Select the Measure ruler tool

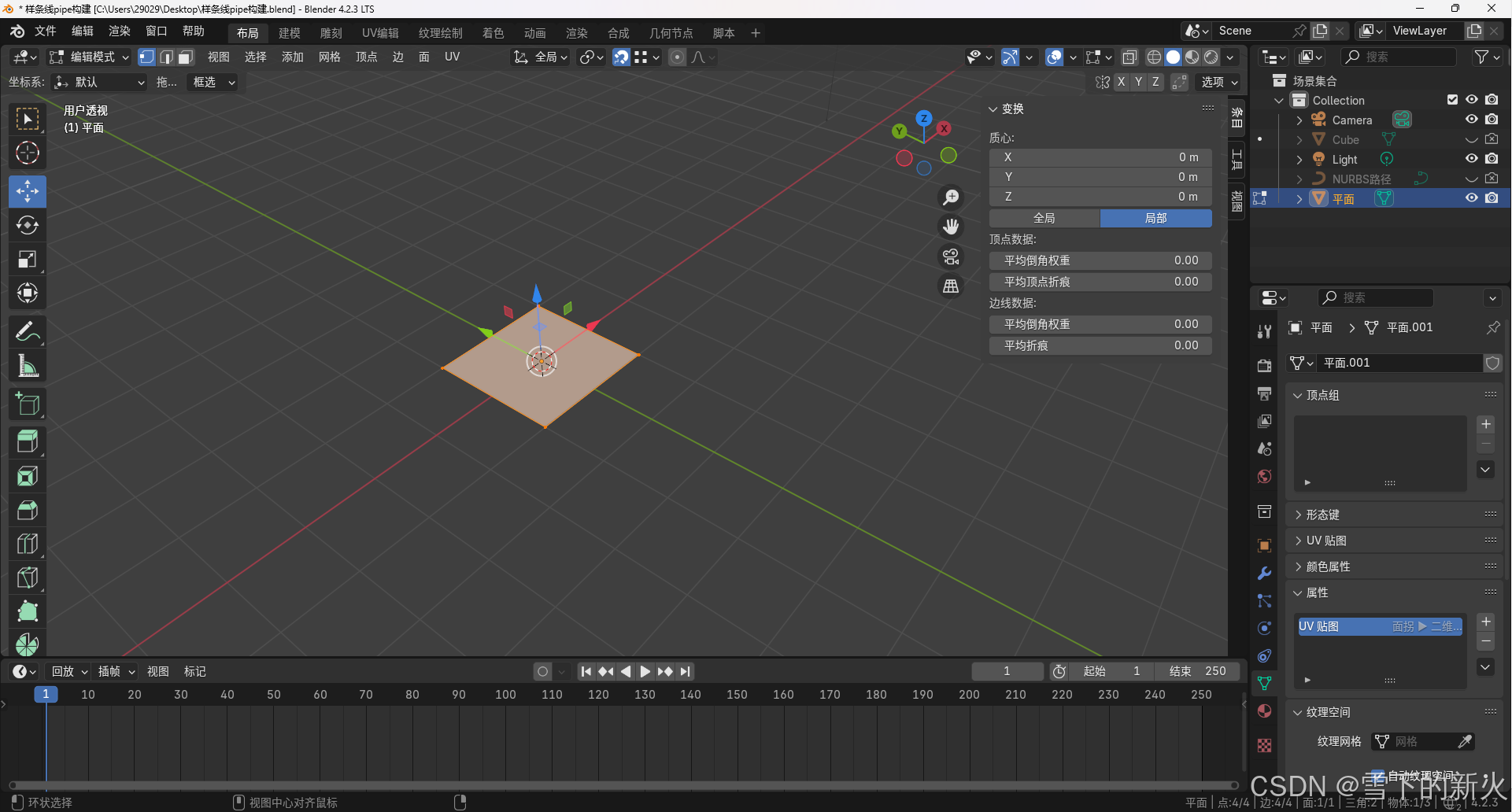28,365
